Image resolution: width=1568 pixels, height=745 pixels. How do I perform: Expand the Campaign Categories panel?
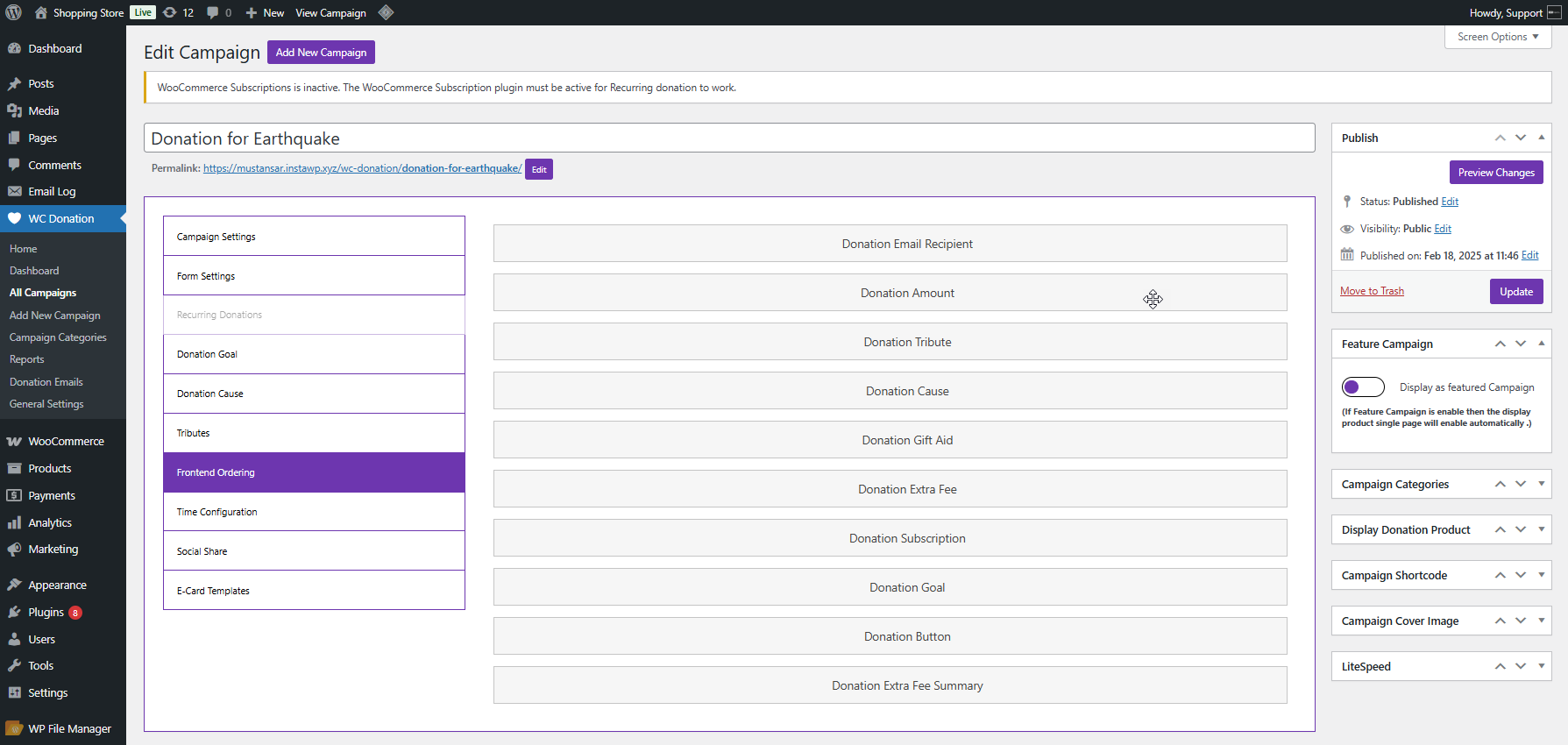point(1541,484)
